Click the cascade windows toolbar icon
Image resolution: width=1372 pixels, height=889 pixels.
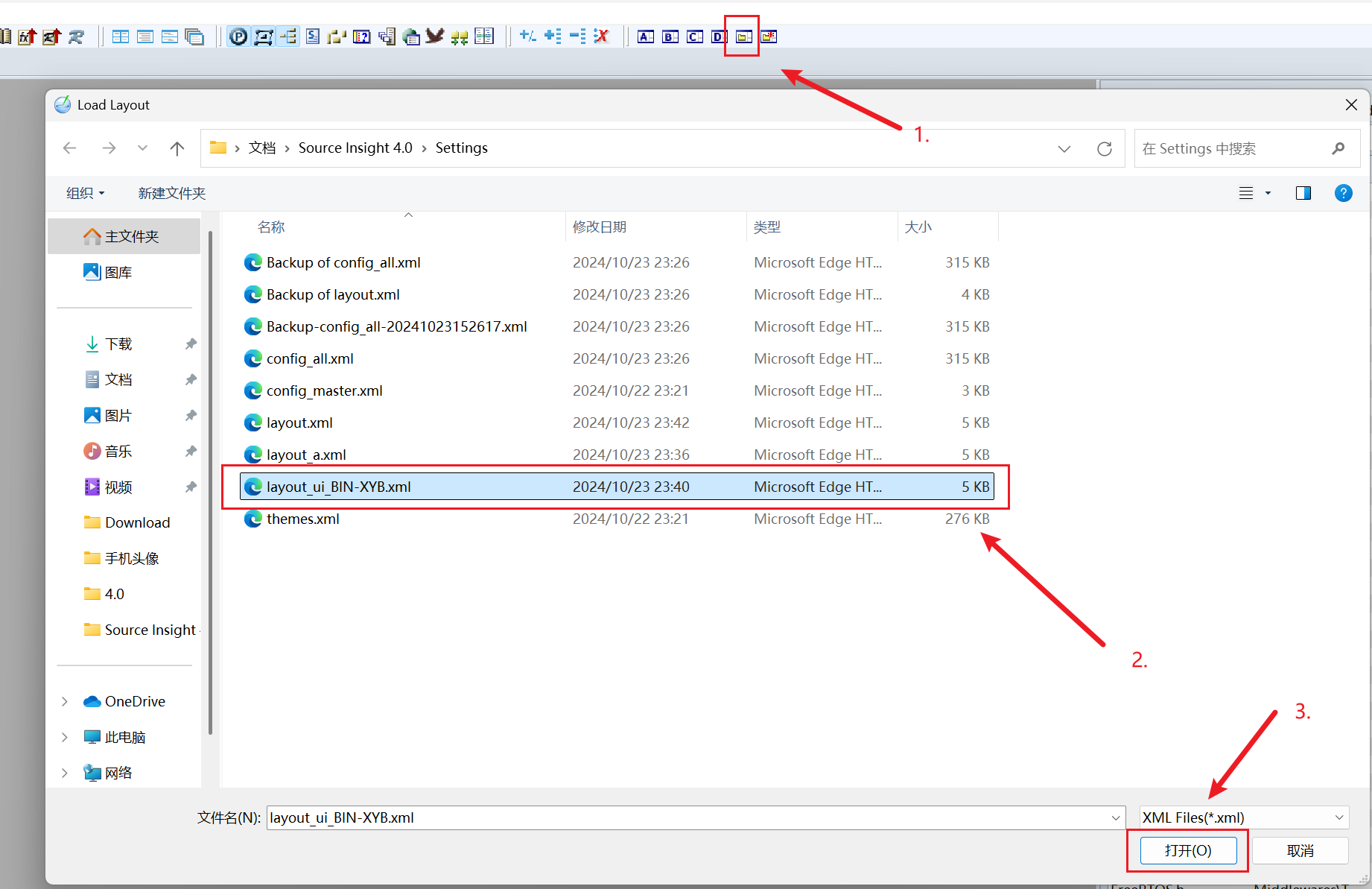click(194, 37)
